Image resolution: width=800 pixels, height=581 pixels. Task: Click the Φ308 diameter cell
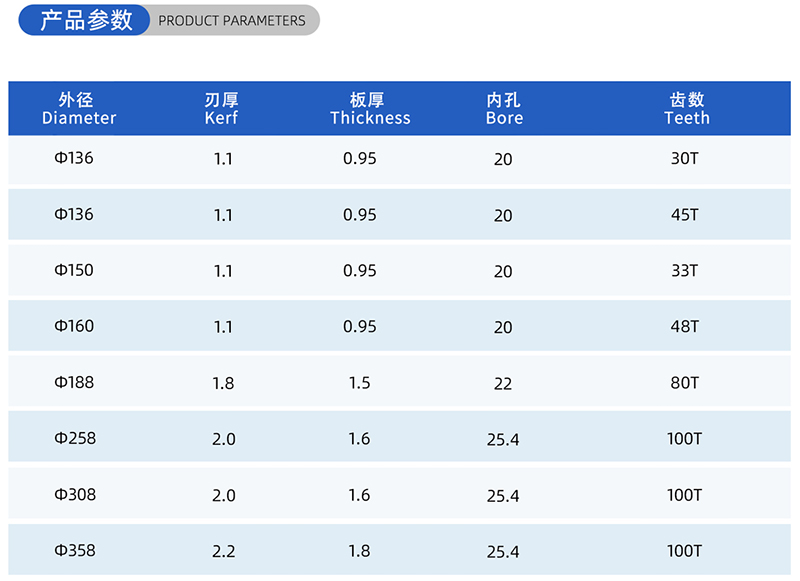click(75, 494)
